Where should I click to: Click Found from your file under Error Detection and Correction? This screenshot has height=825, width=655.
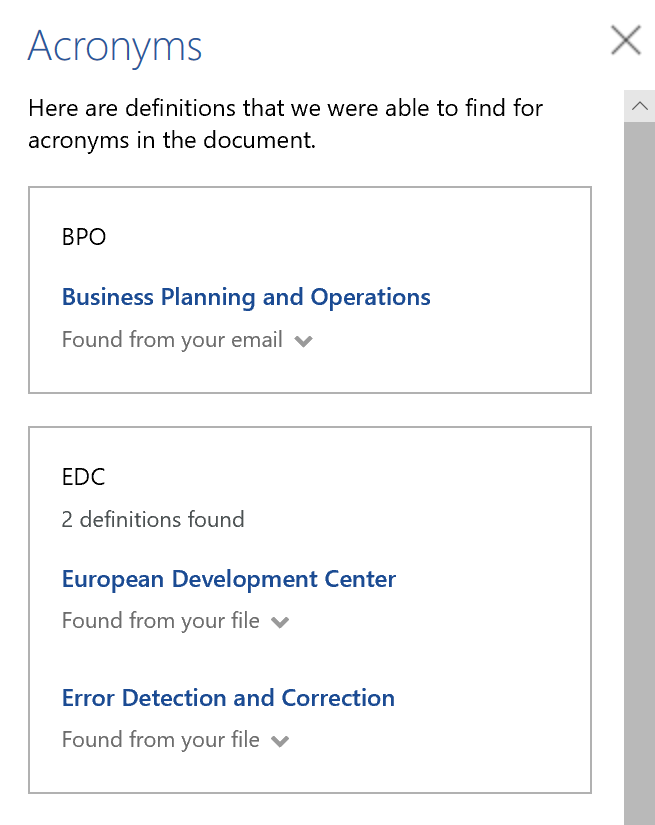[160, 740]
